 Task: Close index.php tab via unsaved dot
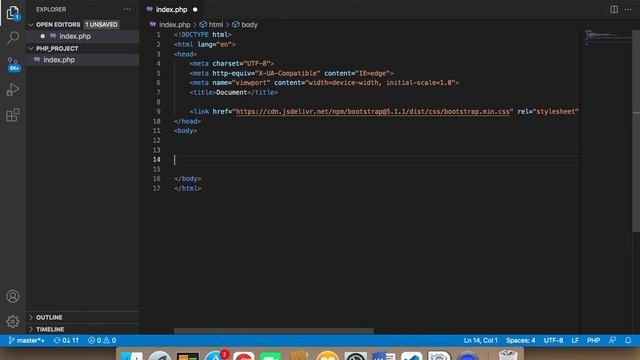coord(195,9)
